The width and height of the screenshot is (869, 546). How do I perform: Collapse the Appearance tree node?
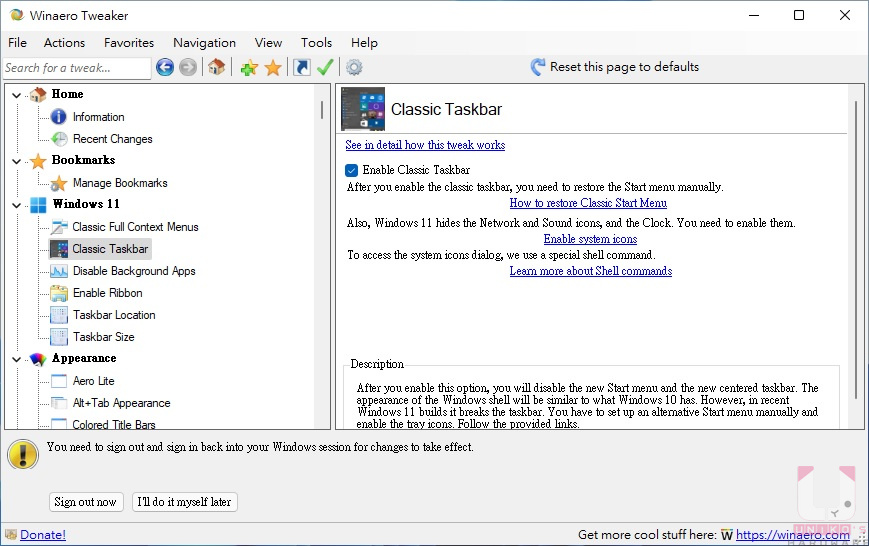(16, 359)
